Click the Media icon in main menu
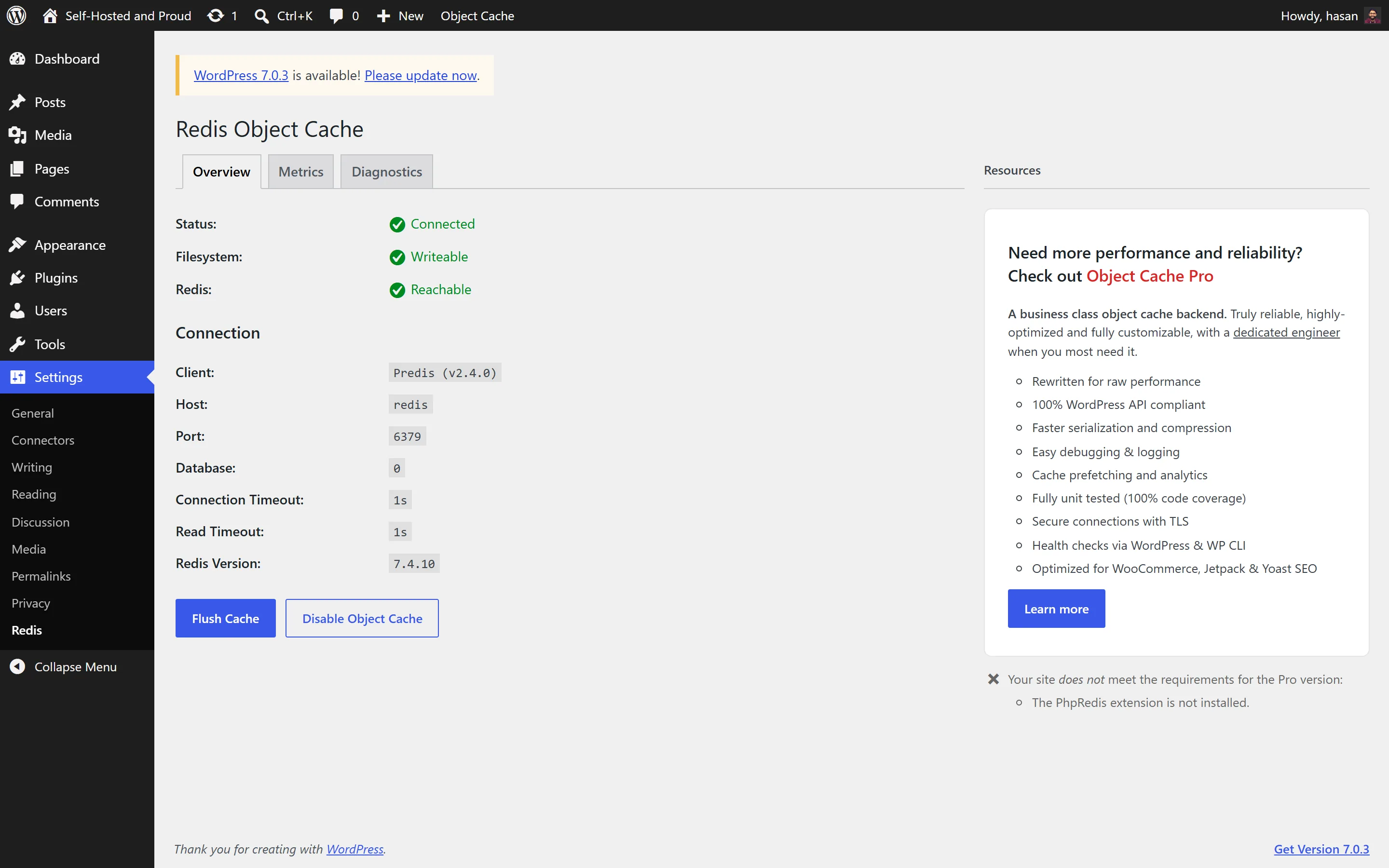 click(17, 135)
